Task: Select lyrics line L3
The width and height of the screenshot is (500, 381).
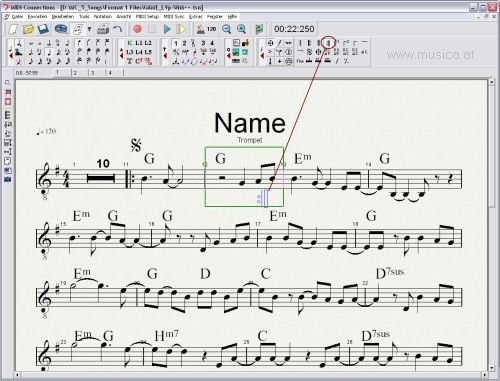Action: 130,52
